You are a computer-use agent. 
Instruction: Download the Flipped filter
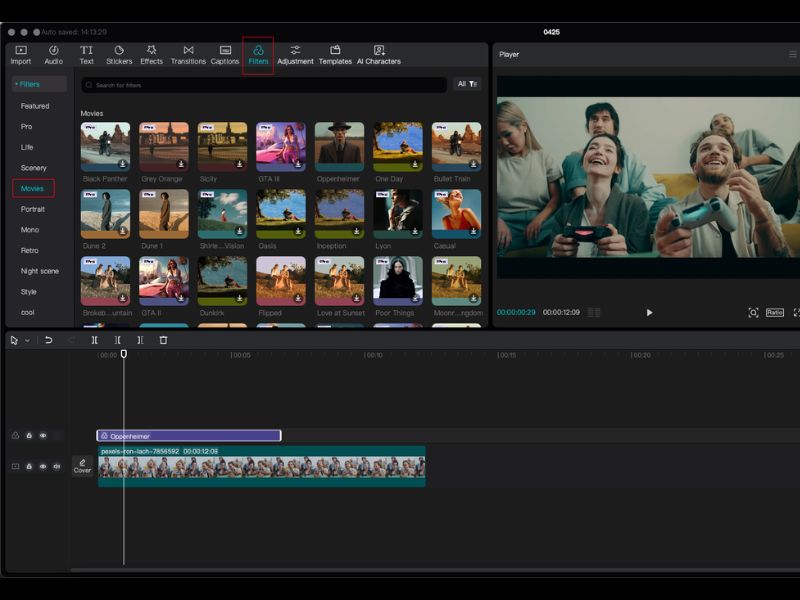tap(298, 298)
